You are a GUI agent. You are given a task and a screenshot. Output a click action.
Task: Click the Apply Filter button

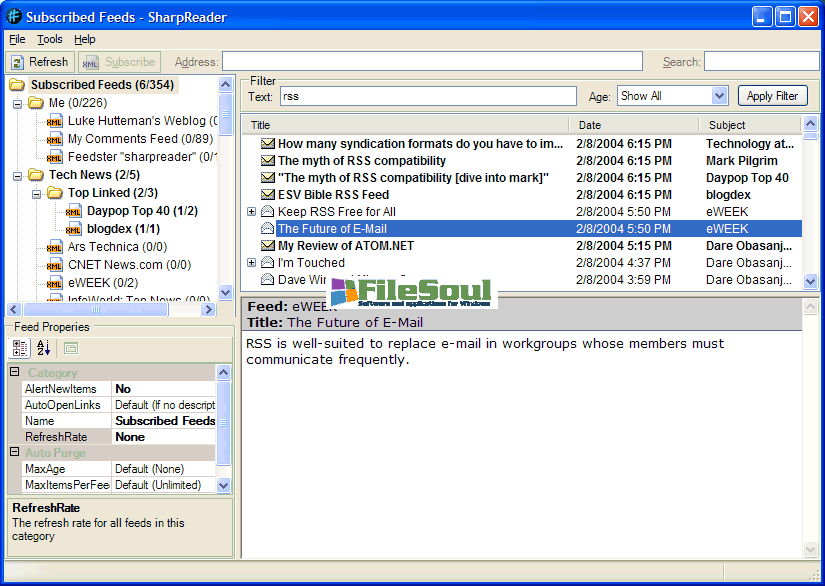[x=772, y=96]
